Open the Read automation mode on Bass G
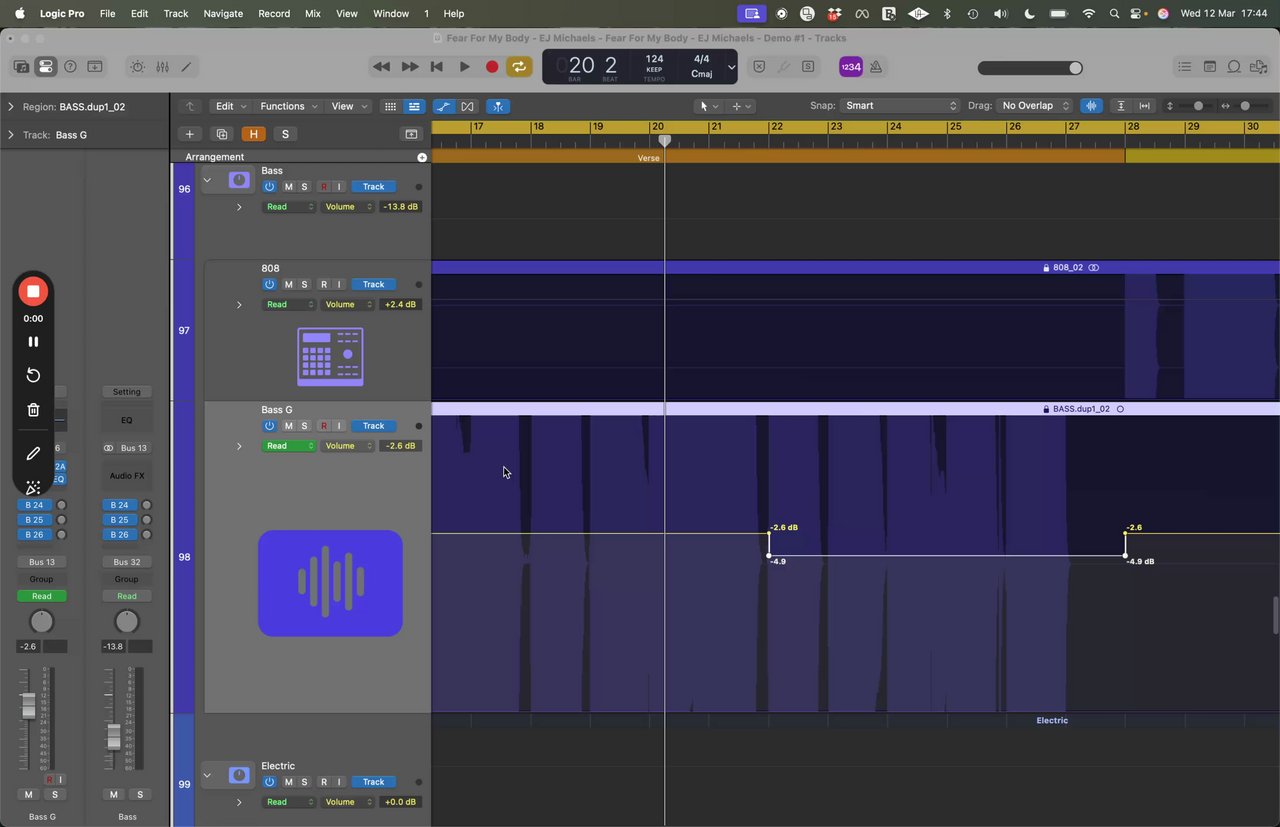The image size is (1280, 827). pyautogui.click(x=289, y=446)
